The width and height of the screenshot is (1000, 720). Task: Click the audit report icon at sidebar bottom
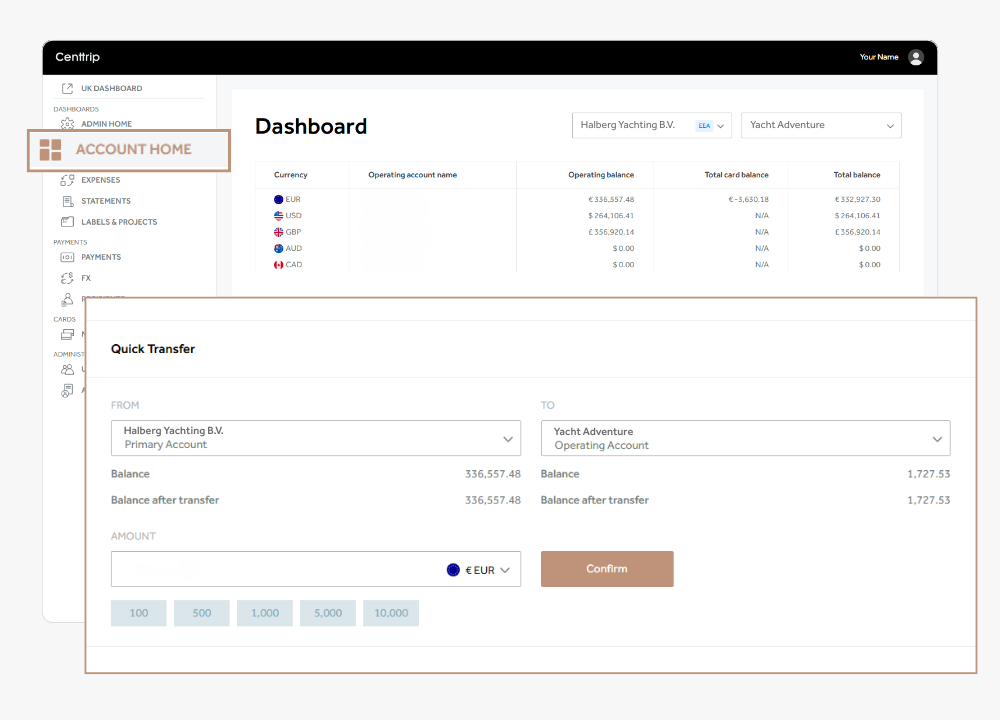click(68, 390)
